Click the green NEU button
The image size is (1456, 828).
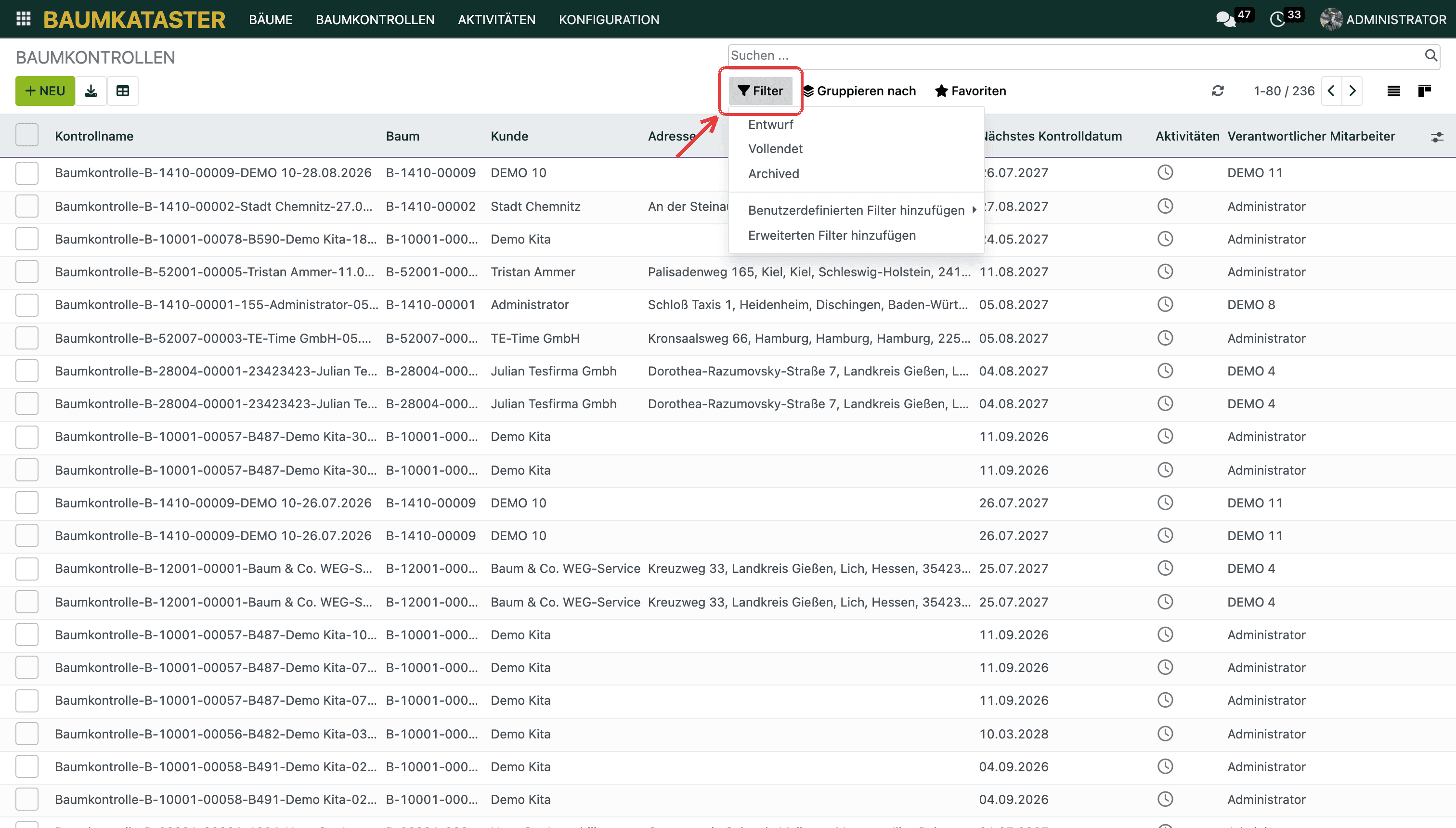click(x=45, y=91)
